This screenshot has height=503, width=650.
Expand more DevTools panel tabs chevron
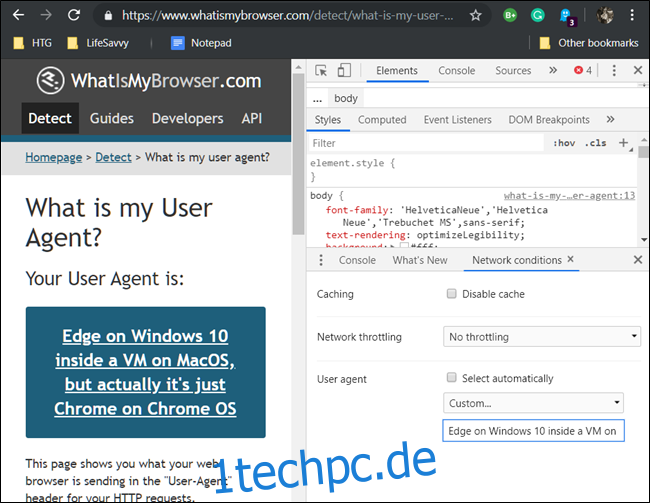(553, 71)
